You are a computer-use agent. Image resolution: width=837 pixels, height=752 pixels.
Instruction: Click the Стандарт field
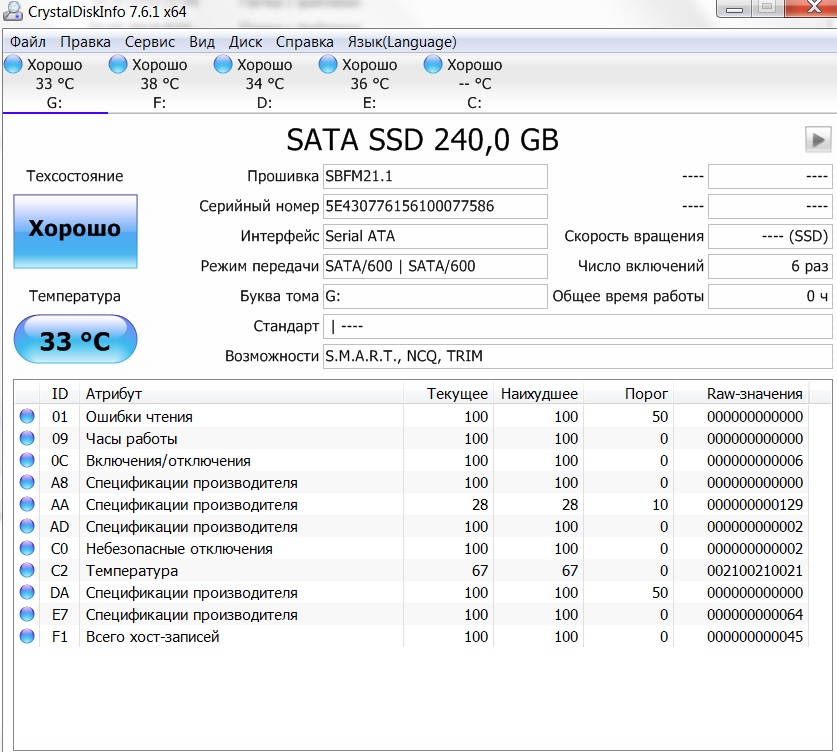(x=578, y=326)
